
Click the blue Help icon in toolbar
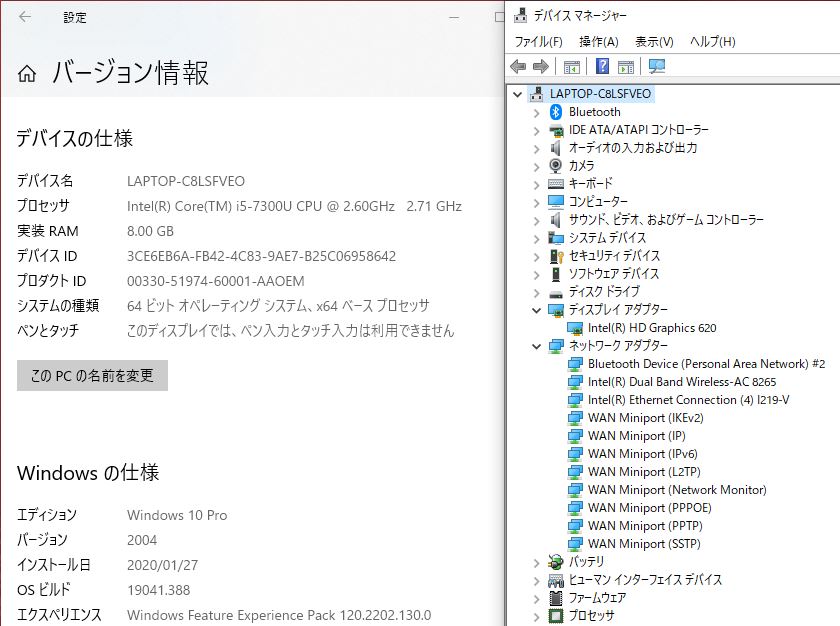(x=602, y=67)
